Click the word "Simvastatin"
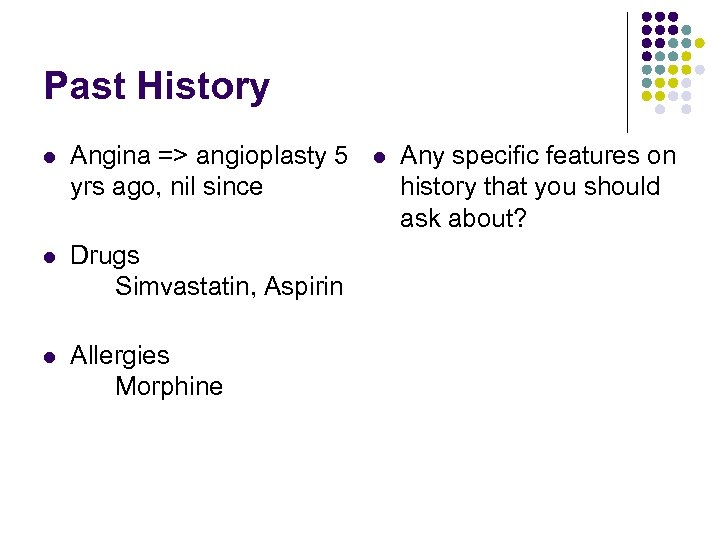This screenshot has height=540, width=720. tap(187, 286)
